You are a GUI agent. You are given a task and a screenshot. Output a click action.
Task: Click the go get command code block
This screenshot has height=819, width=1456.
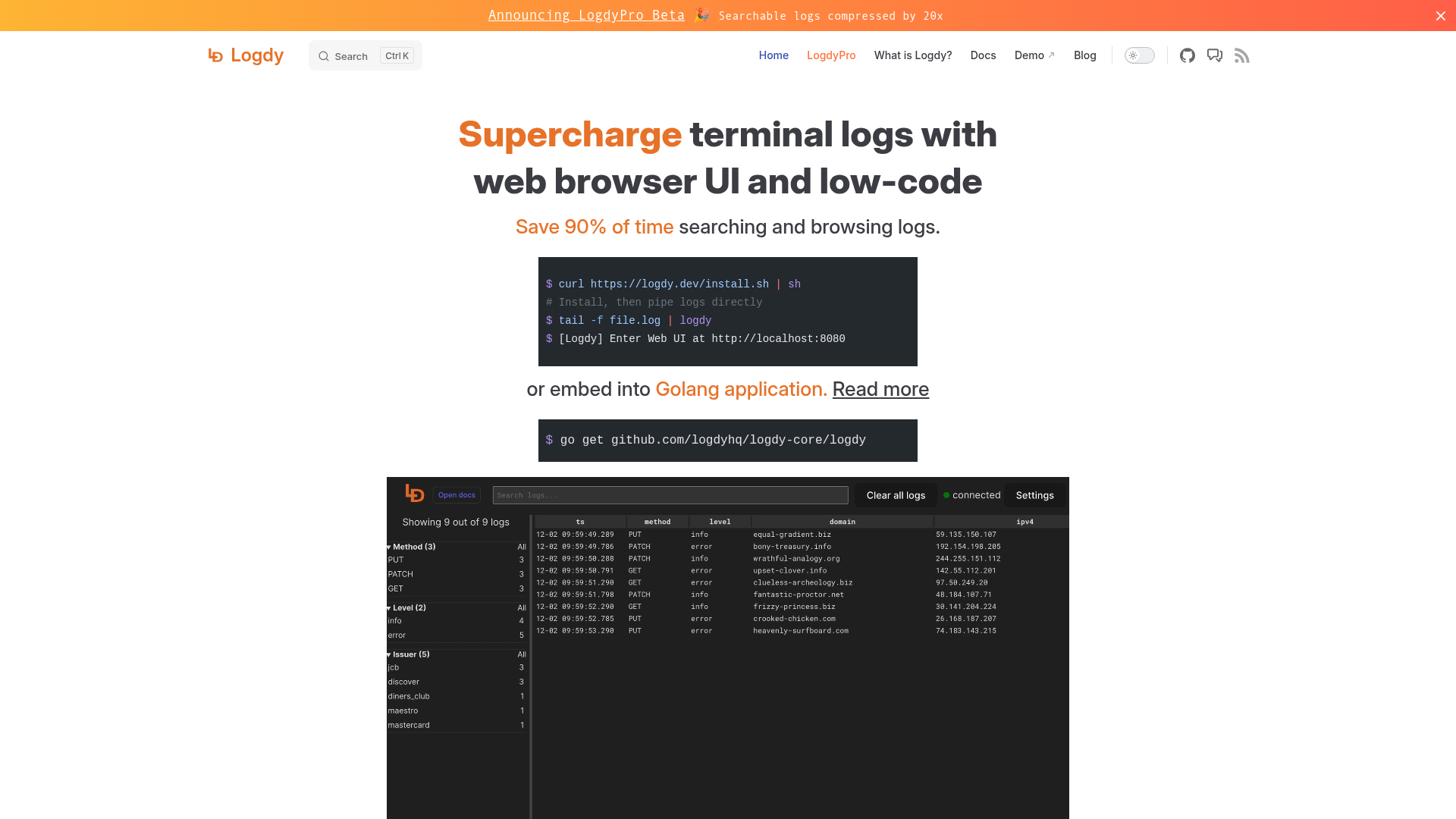pyautogui.click(x=728, y=441)
